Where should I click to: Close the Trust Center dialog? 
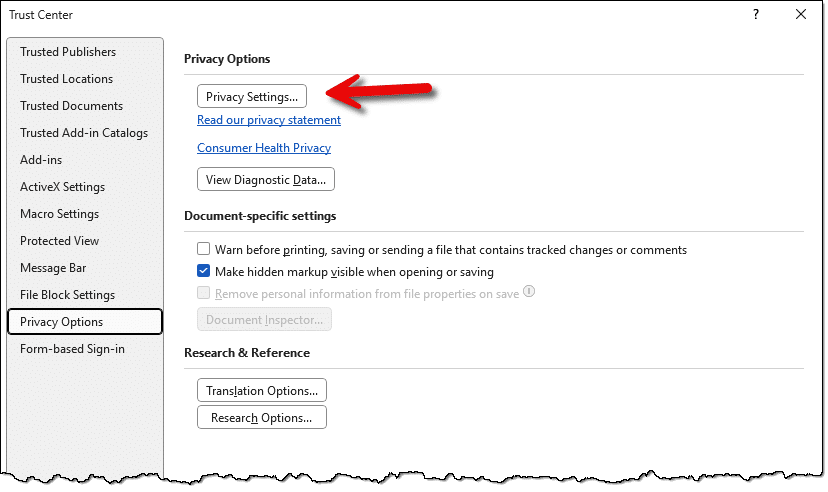coord(801,15)
